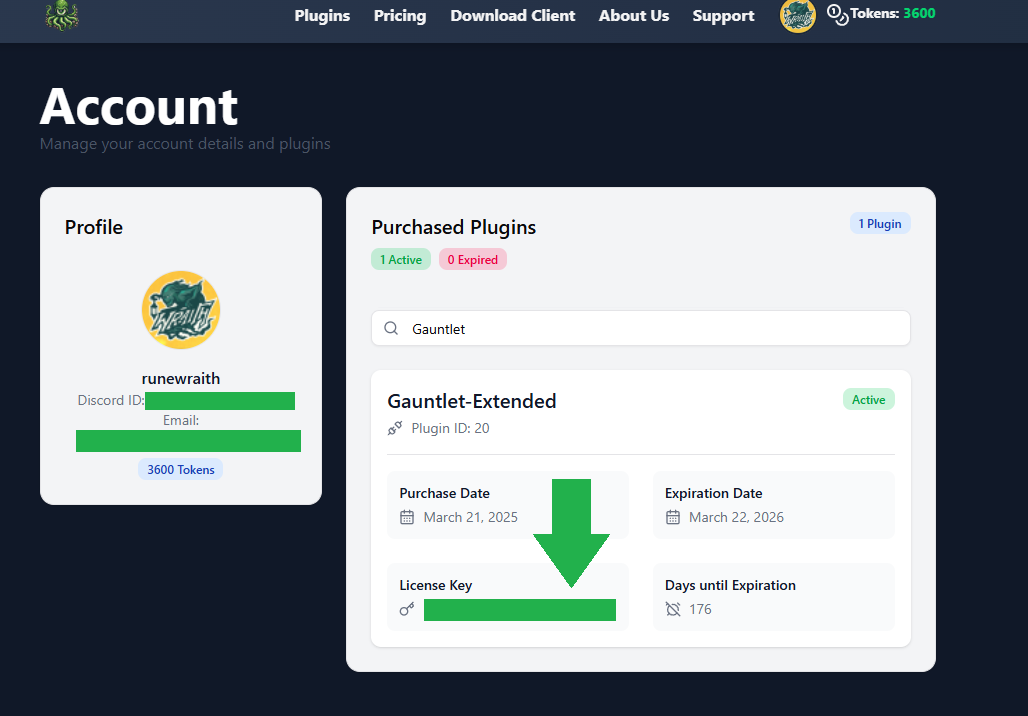Image resolution: width=1028 pixels, height=716 pixels.
Task: Click inside the Gauntlet search field
Action: [x=600, y=328]
